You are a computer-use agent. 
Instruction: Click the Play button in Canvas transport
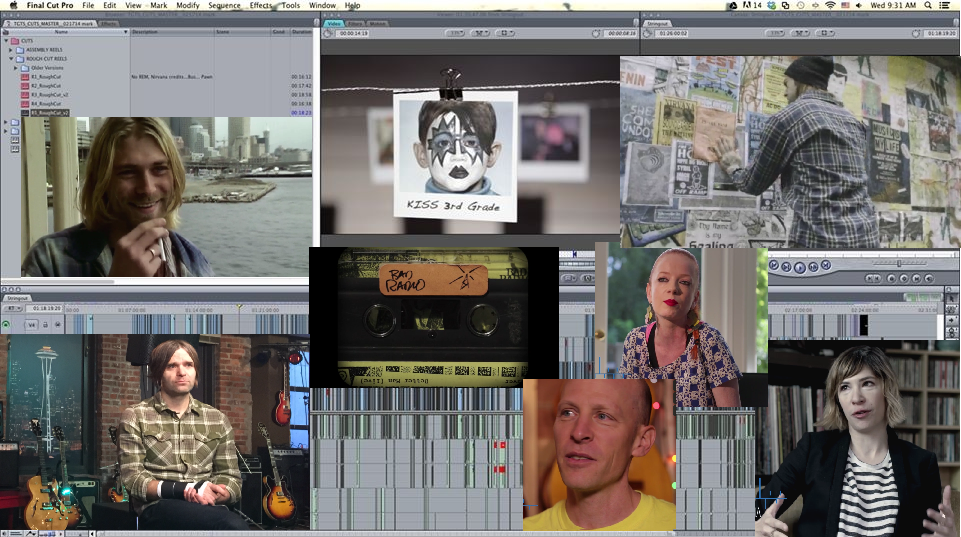tap(800, 267)
